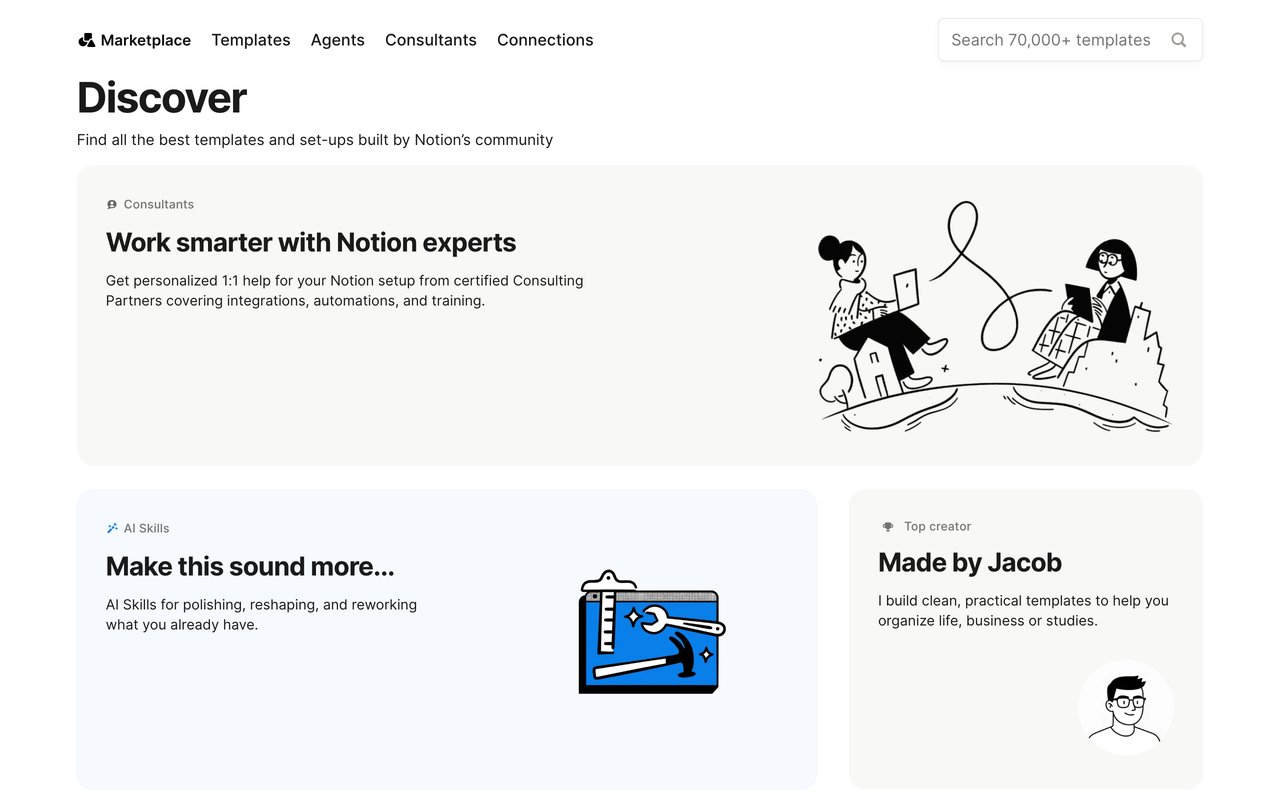
Task: Open the Templates menu
Action: point(251,40)
